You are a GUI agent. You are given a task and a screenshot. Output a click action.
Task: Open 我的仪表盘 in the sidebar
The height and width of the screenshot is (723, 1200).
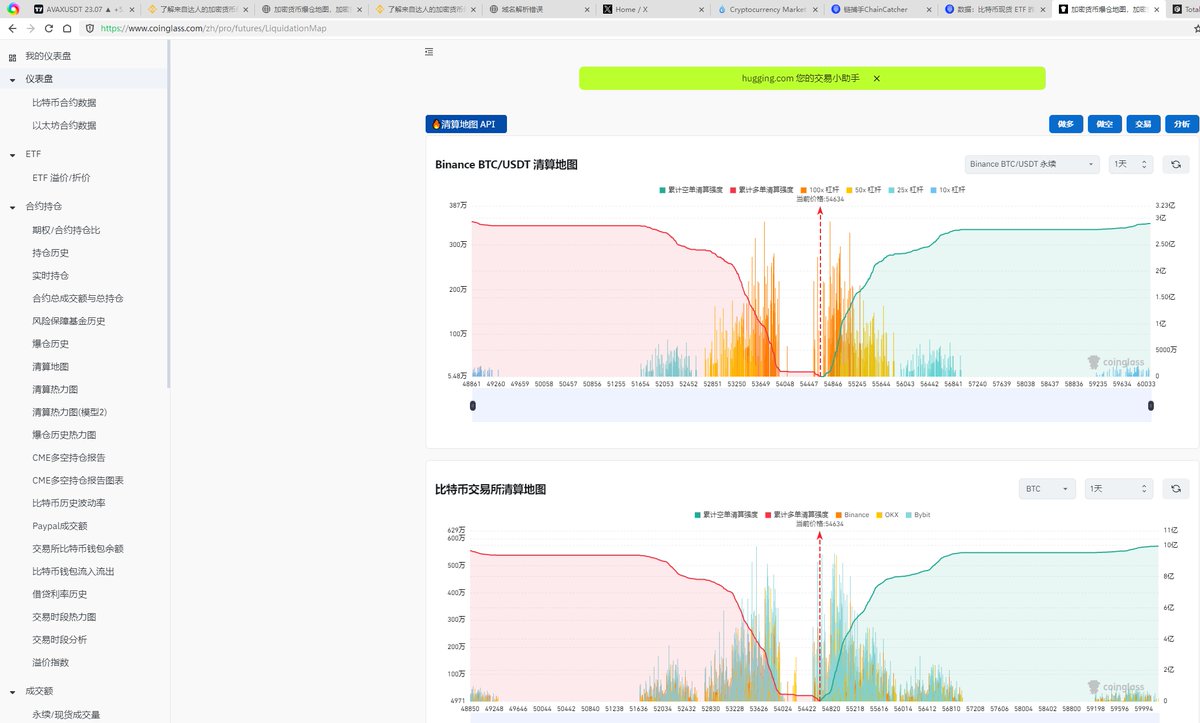48,57
